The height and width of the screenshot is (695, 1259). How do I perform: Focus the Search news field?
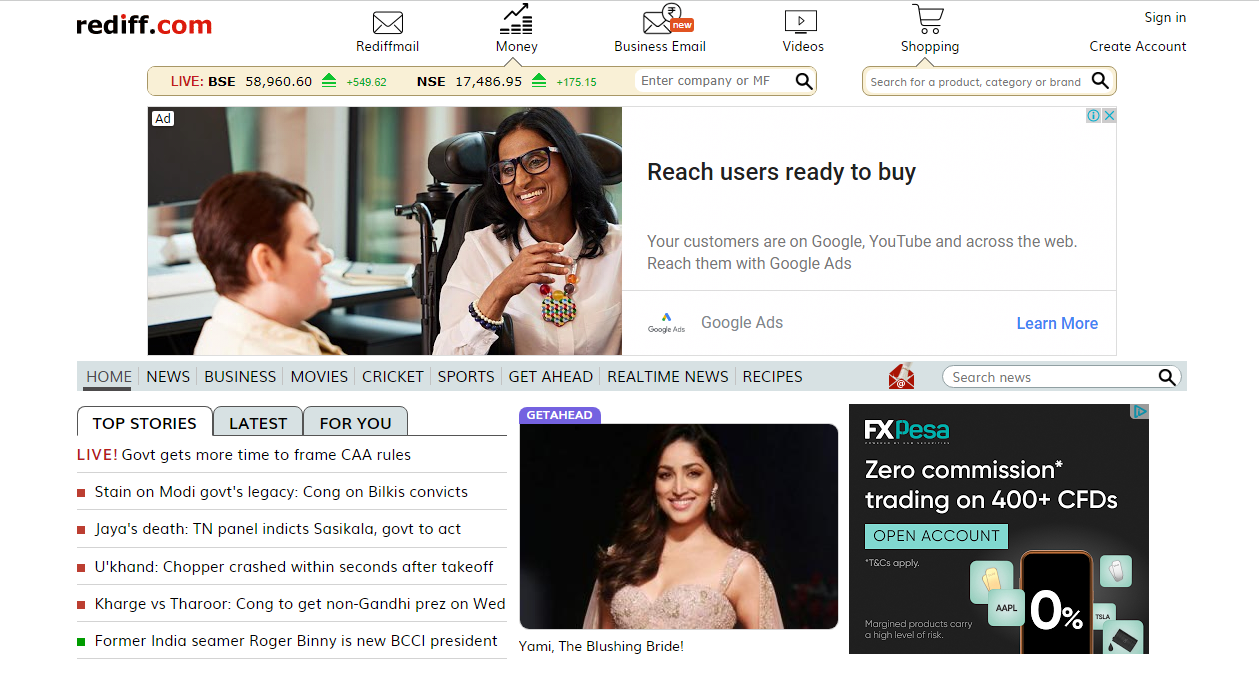(x=1049, y=377)
